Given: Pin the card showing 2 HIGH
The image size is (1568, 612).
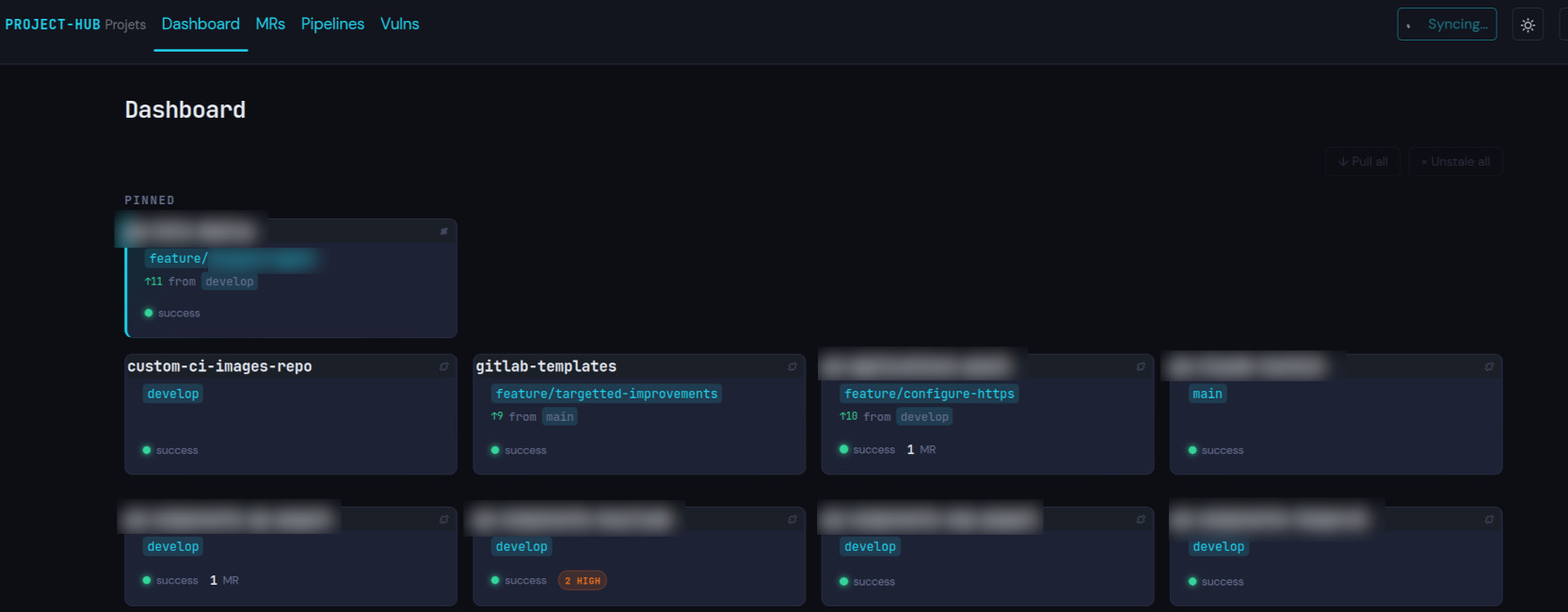Looking at the screenshot, I should (x=792, y=520).
